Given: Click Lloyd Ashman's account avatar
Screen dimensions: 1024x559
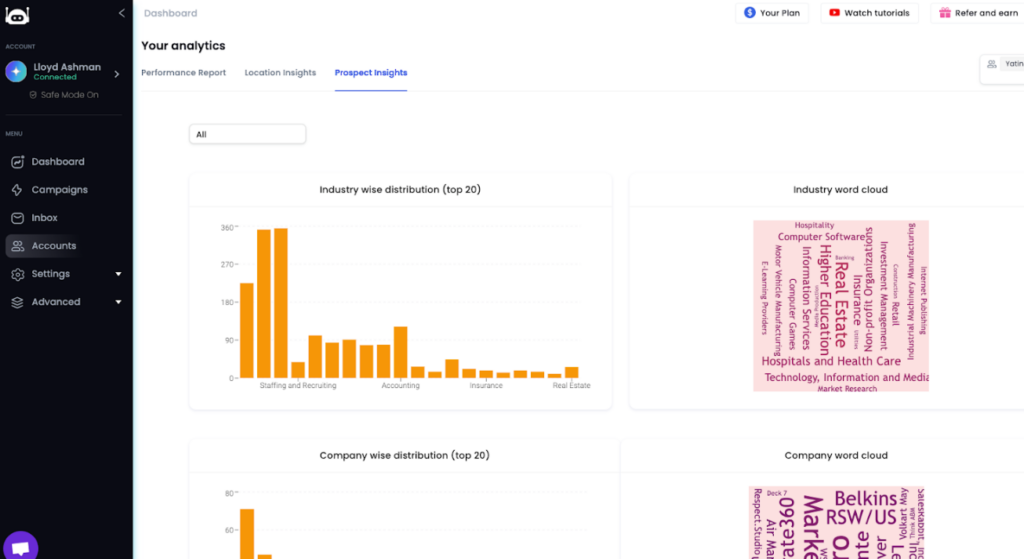Looking at the screenshot, I should (x=16, y=71).
